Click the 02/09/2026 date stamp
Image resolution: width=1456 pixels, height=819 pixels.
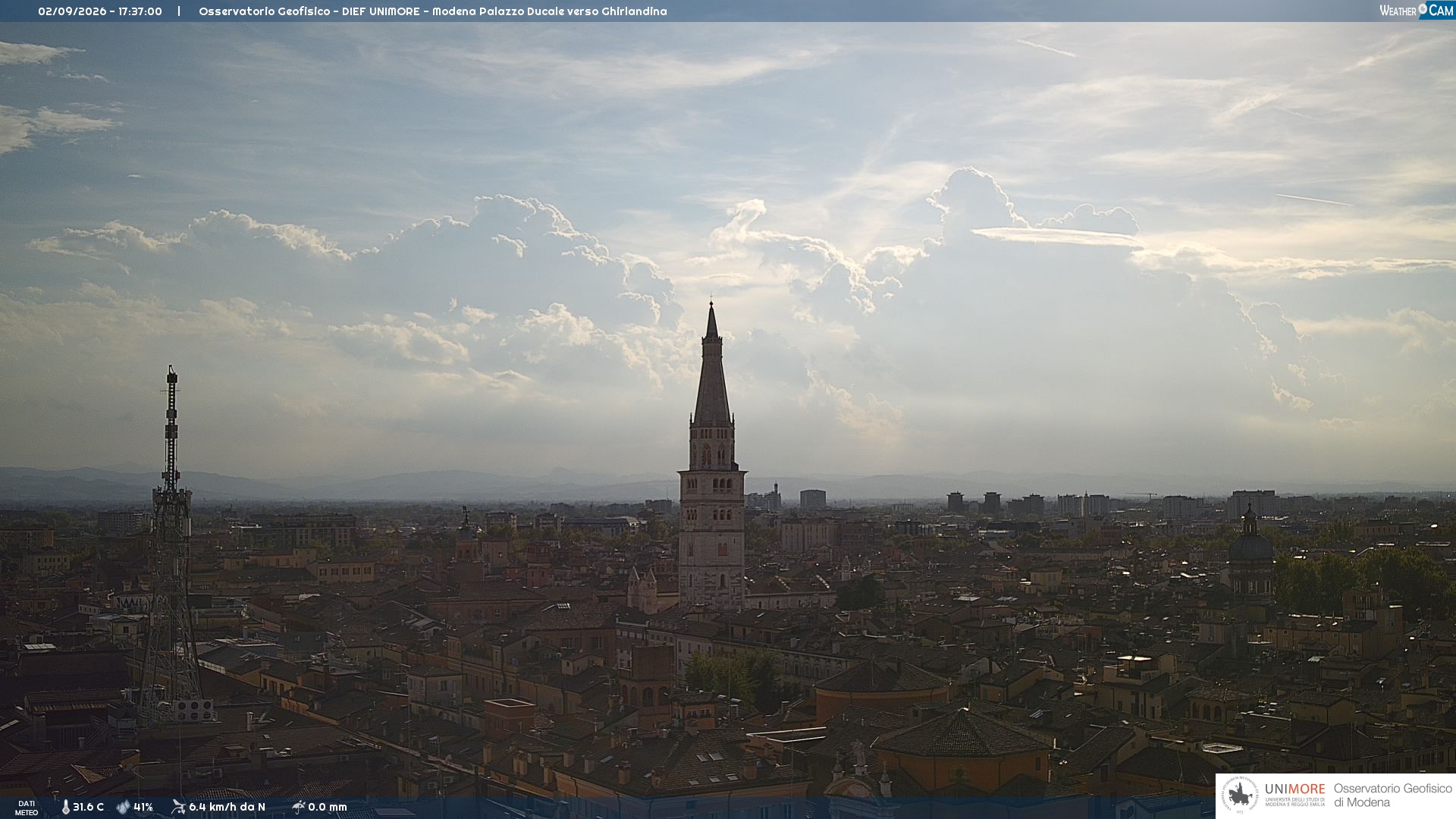coord(72,11)
